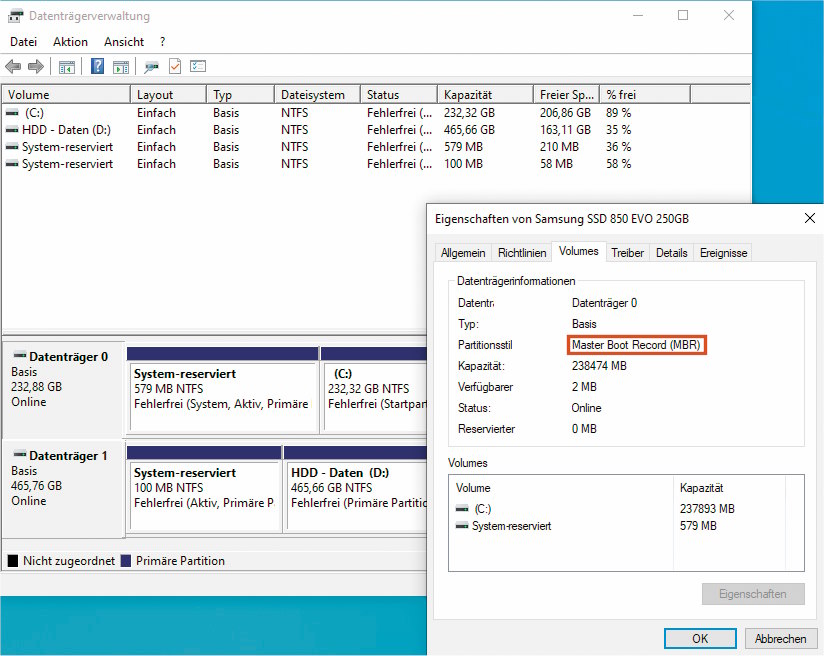The height and width of the screenshot is (656, 824).
Task: Select the 100 MB System-reserviert partition block on Datenträger 1
Action: click(204, 489)
